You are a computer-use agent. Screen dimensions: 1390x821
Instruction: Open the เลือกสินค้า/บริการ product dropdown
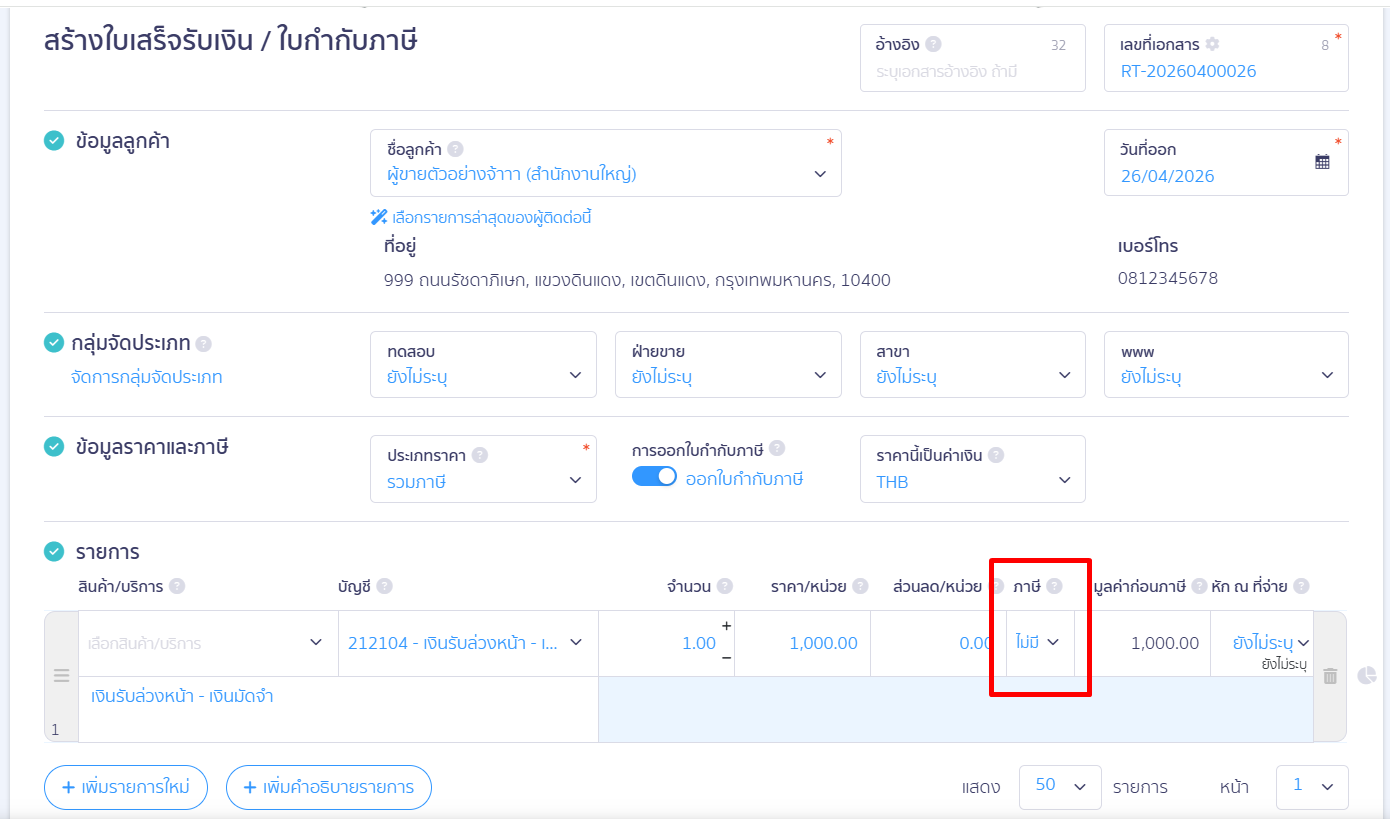pos(208,643)
